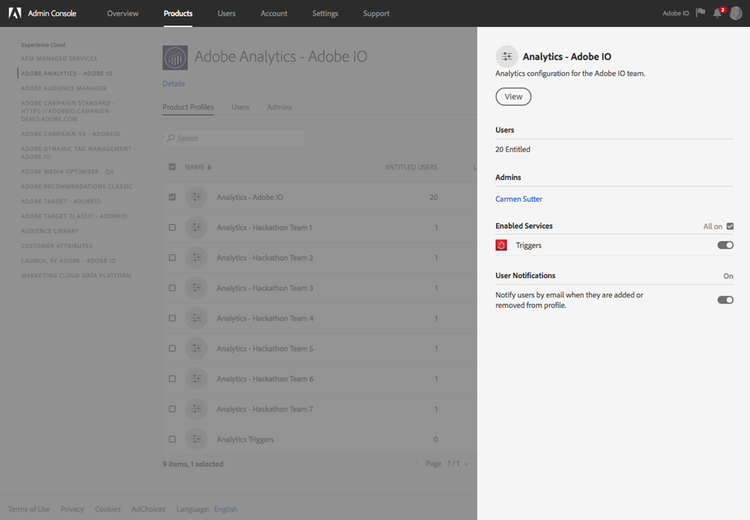Open the Support tab
The height and width of the screenshot is (520, 750).
tap(376, 13)
